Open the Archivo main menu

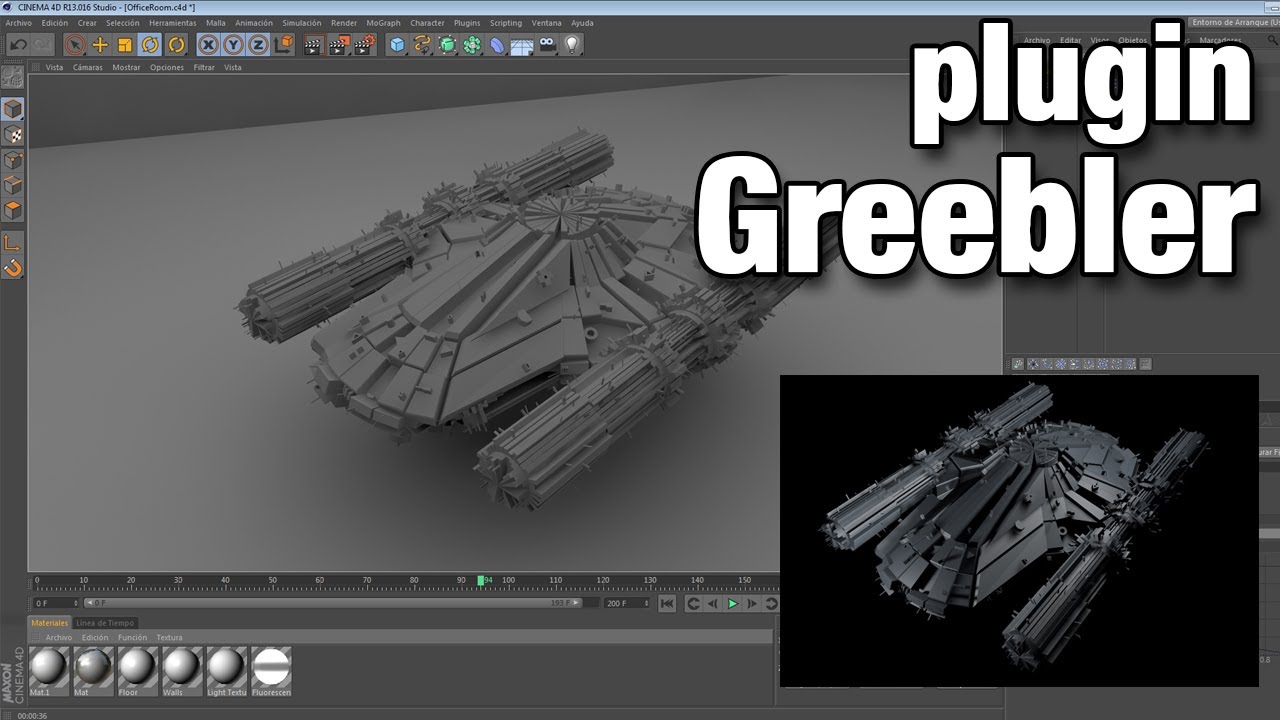pos(19,22)
